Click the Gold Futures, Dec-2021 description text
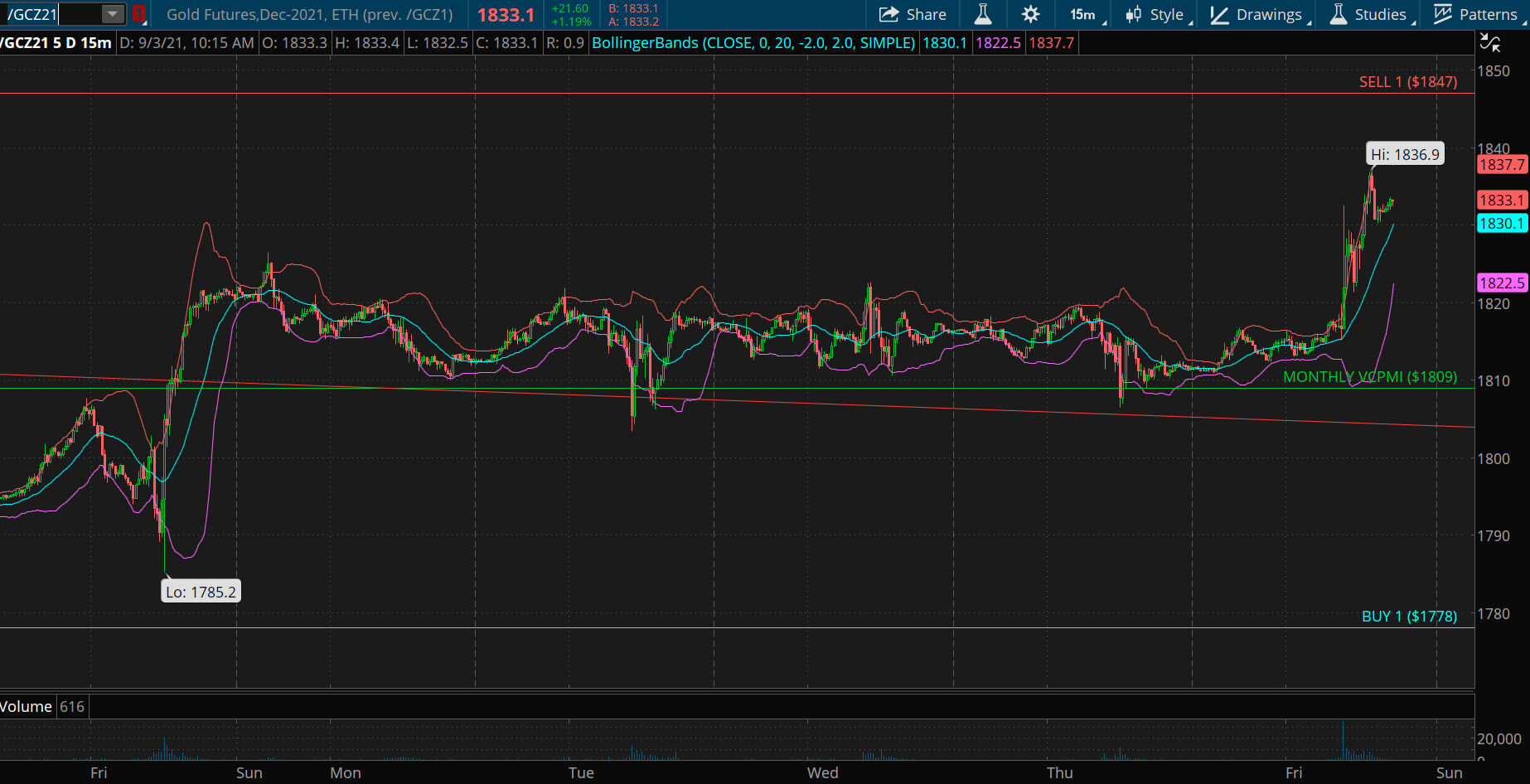 (x=310, y=14)
